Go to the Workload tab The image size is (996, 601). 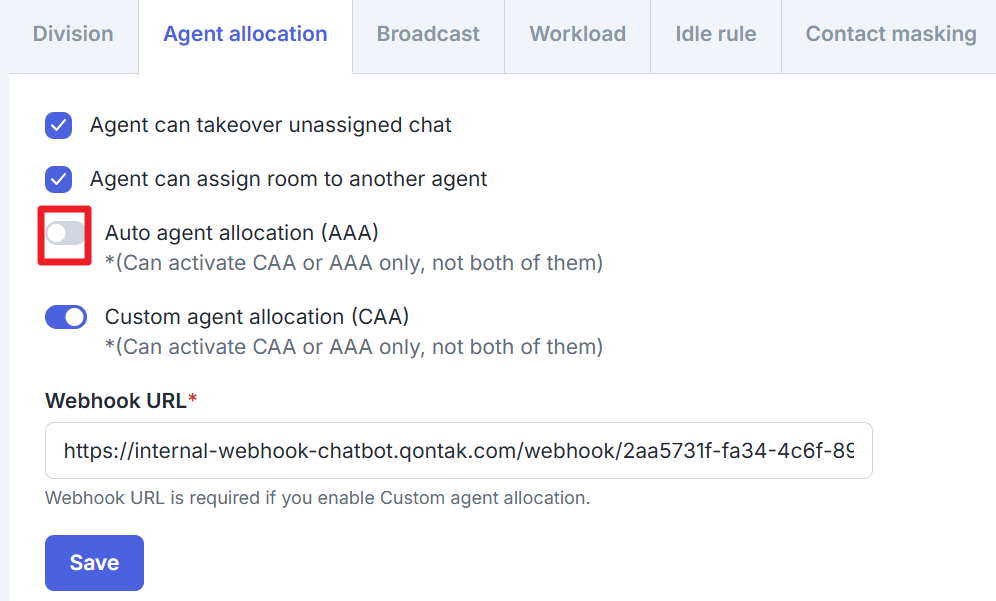[577, 34]
